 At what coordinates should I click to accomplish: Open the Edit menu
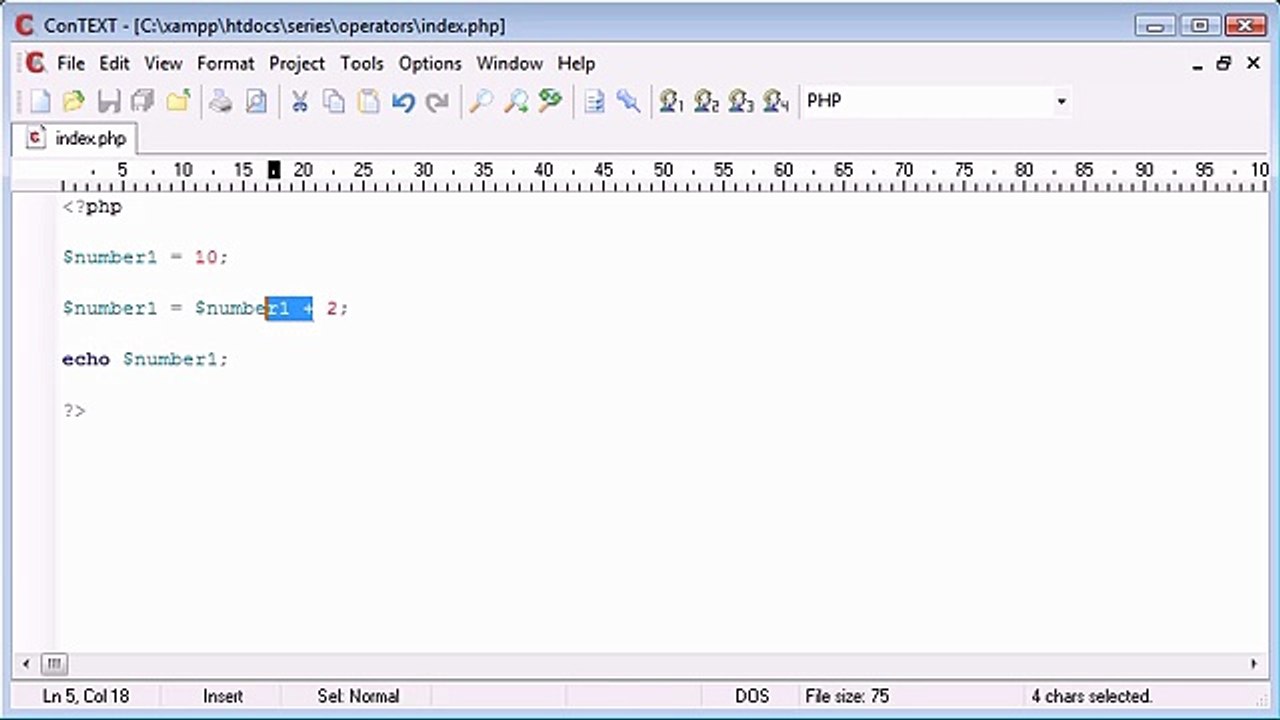click(x=114, y=63)
